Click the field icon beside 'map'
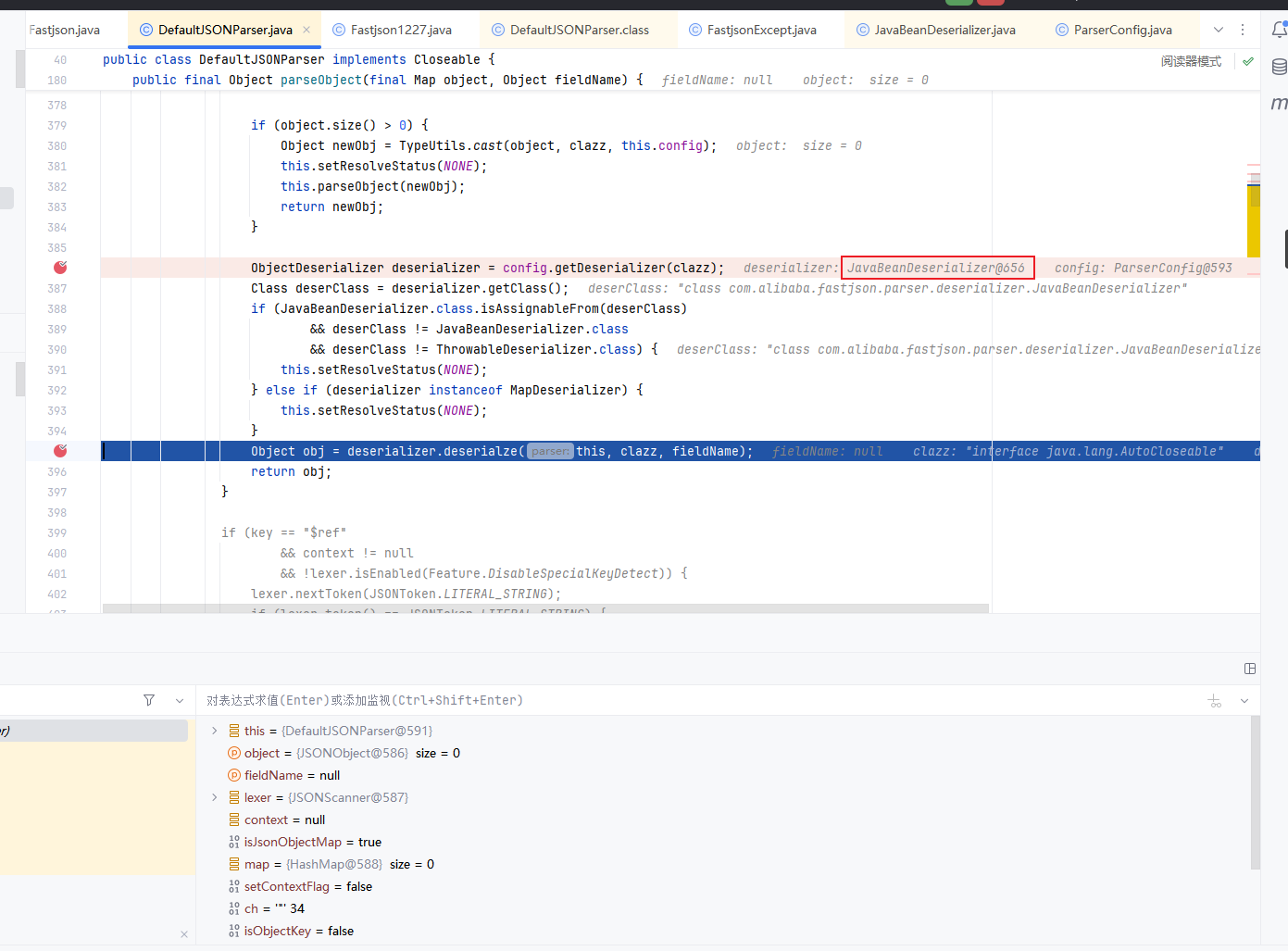Viewport: 1288px width, 951px height. pos(234,864)
